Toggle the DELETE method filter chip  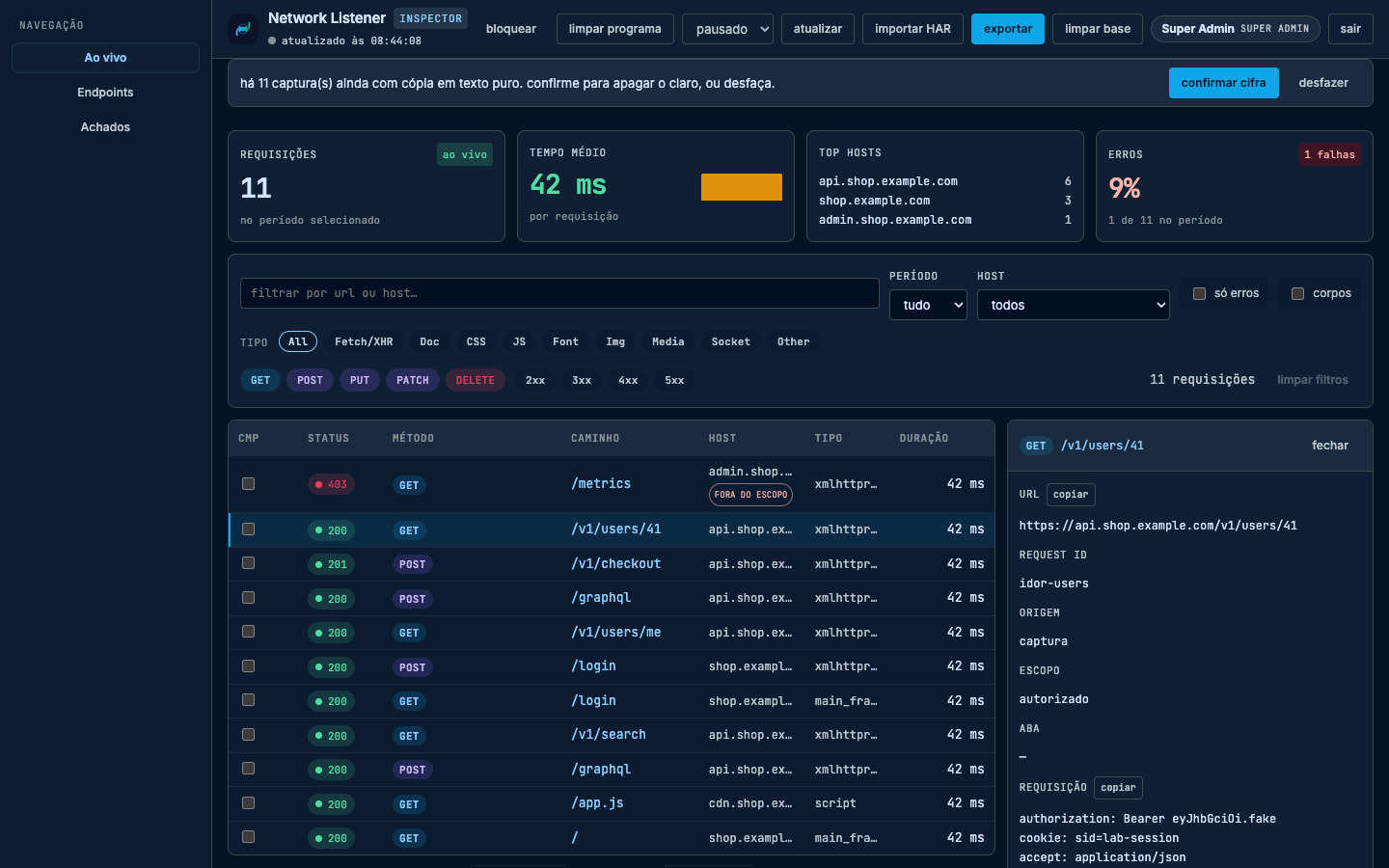click(x=475, y=380)
